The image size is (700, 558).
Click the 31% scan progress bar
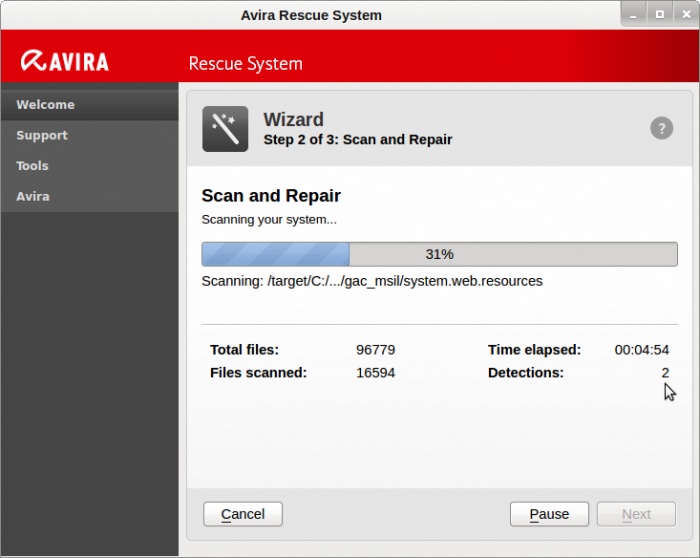point(439,254)
